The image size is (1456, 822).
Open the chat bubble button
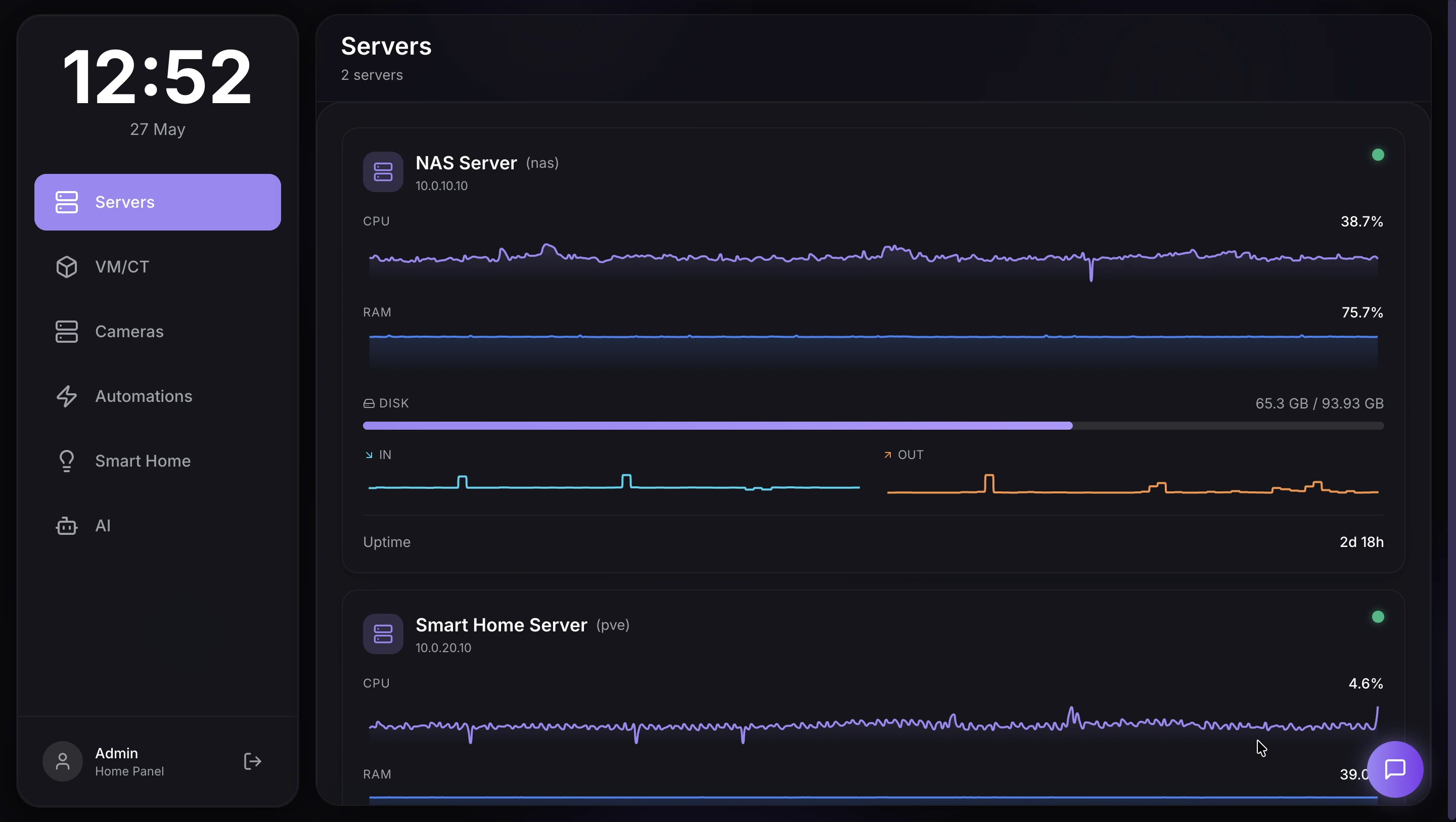point(1395,769)
